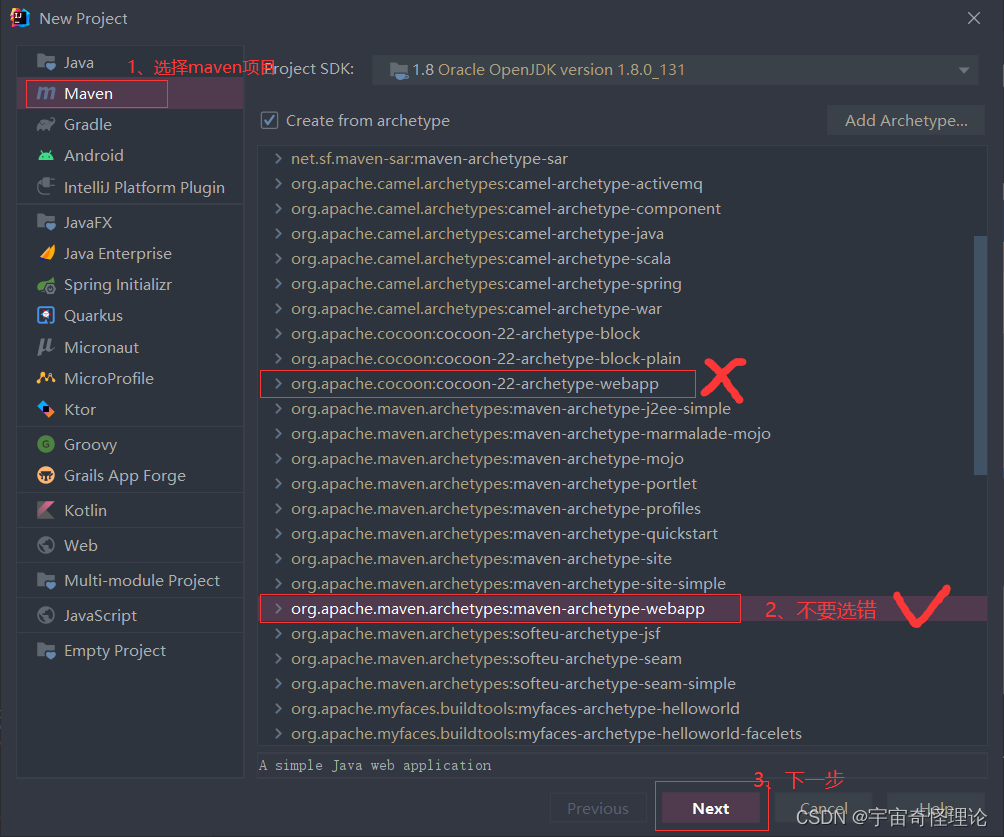The width and height of the screenshot is (1004, 837).
Task: Click the Next button
Action: pyautogui.click(x=711, y=808)
